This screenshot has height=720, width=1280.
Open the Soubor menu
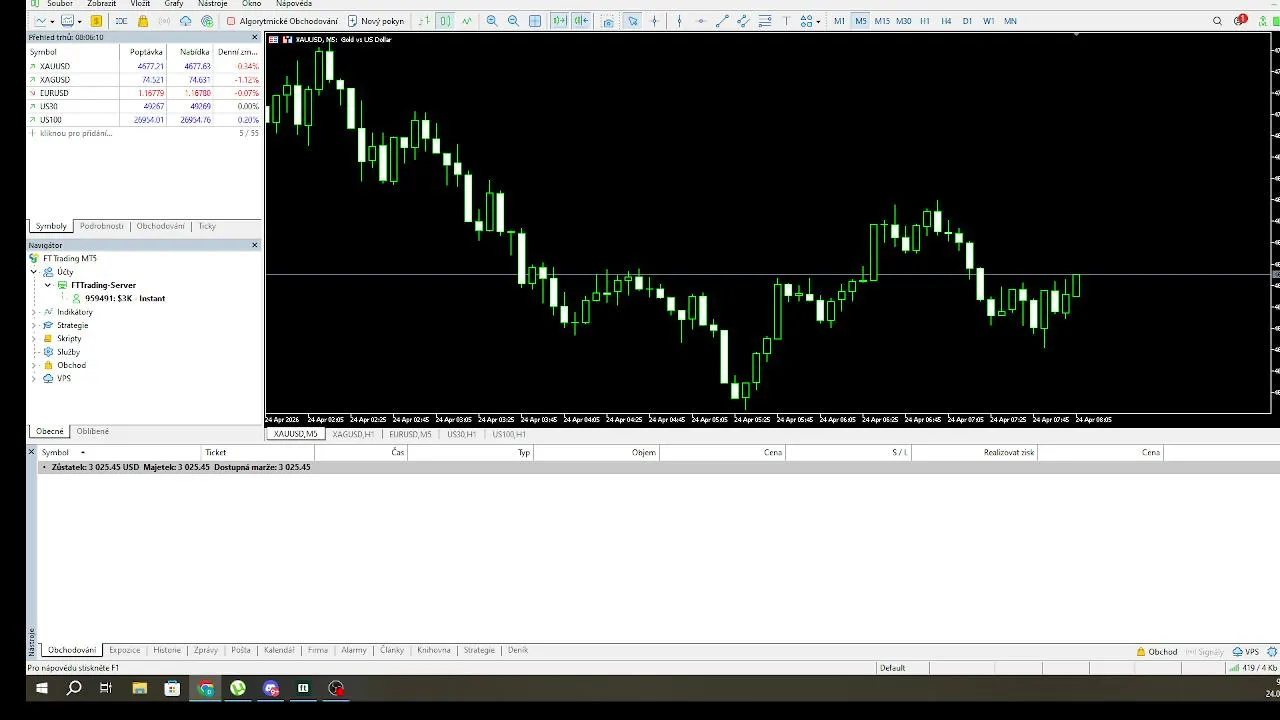tap(60, 4)
